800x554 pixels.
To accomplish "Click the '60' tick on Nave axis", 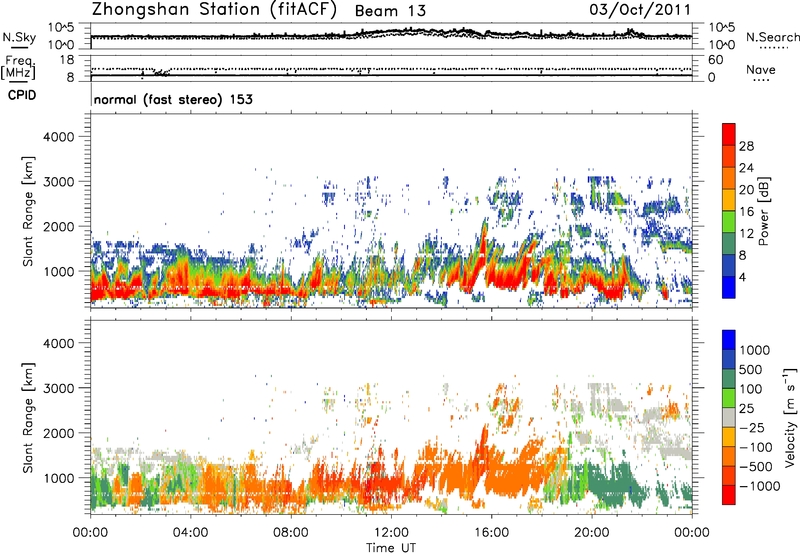I will (x=715, y=60).
